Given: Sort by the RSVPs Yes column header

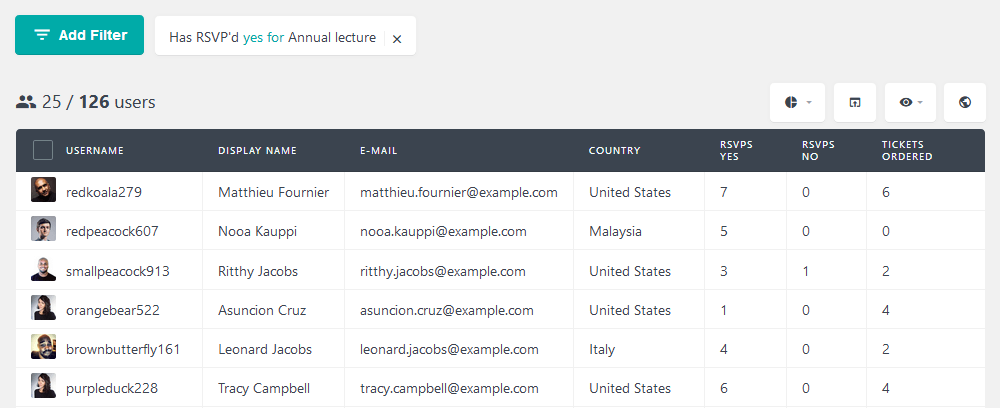Looking at the screenshot, I should coord(737,150).
